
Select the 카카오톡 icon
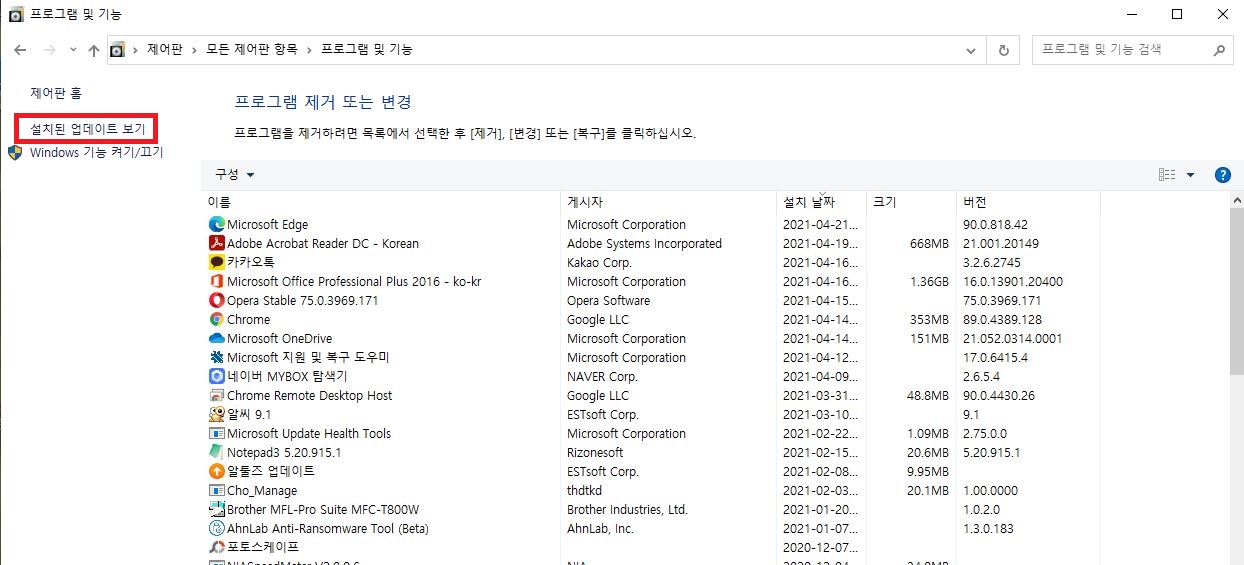click(x=217, y=262)
